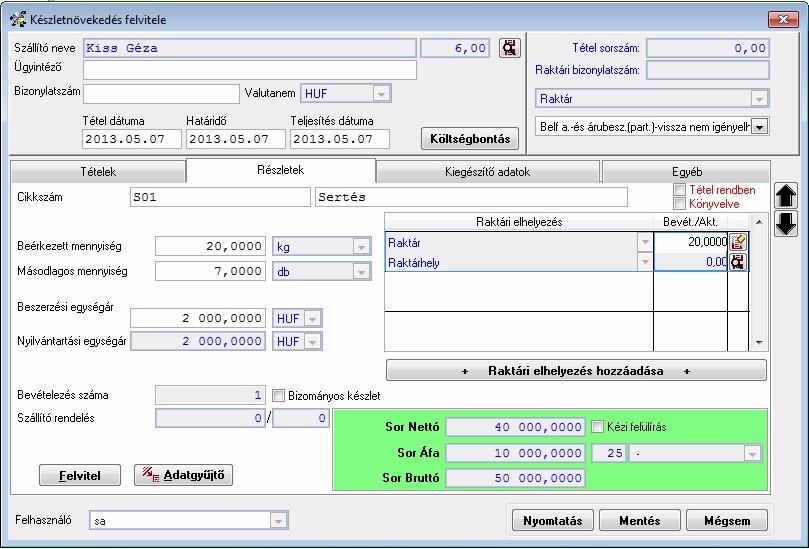This screenshot has height=549, width=809.
Task: Click the Sor Bruttó value 50 000,0000
Action: pos(515,478)
